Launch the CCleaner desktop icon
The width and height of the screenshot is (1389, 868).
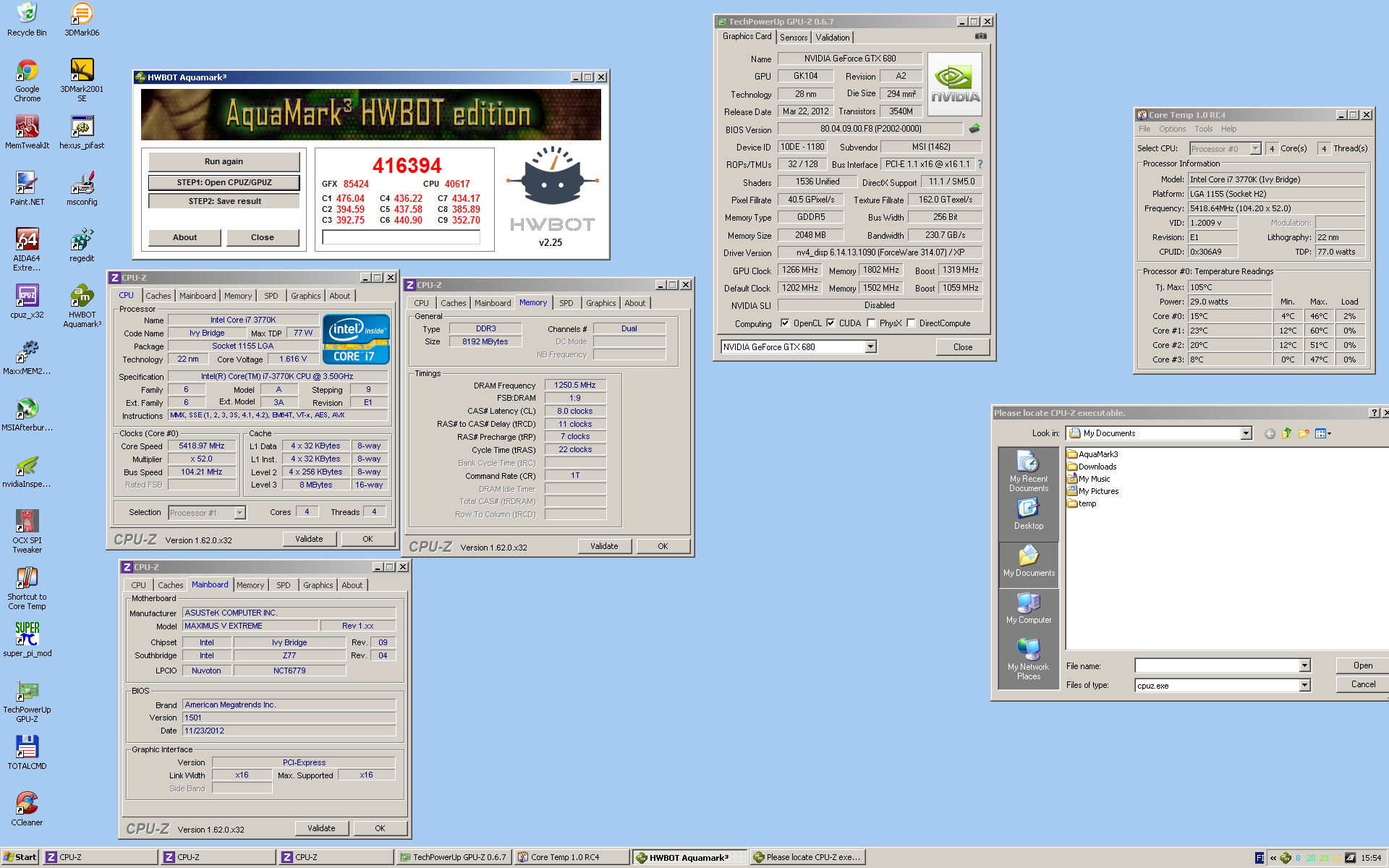27,809
